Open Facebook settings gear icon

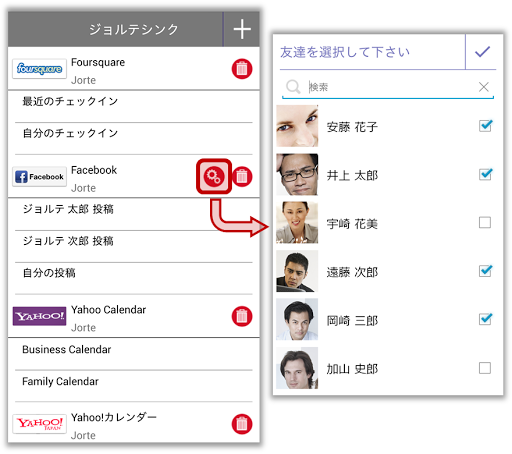coord(214,176)
